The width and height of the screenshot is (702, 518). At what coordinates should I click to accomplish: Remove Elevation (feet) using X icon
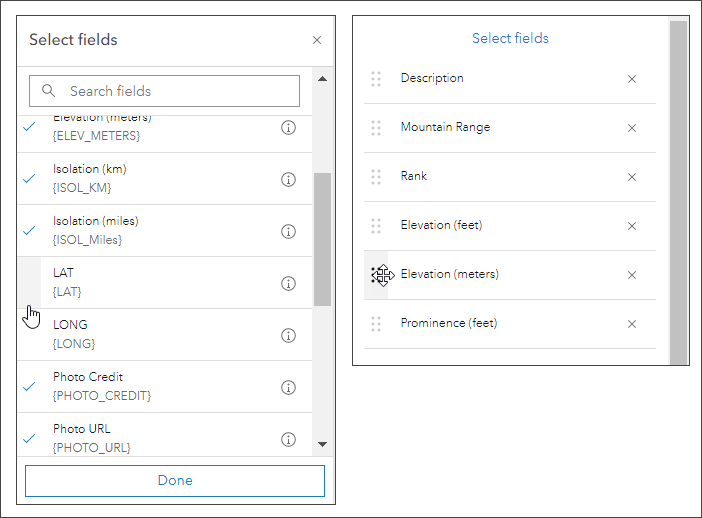tap(632, 226)
